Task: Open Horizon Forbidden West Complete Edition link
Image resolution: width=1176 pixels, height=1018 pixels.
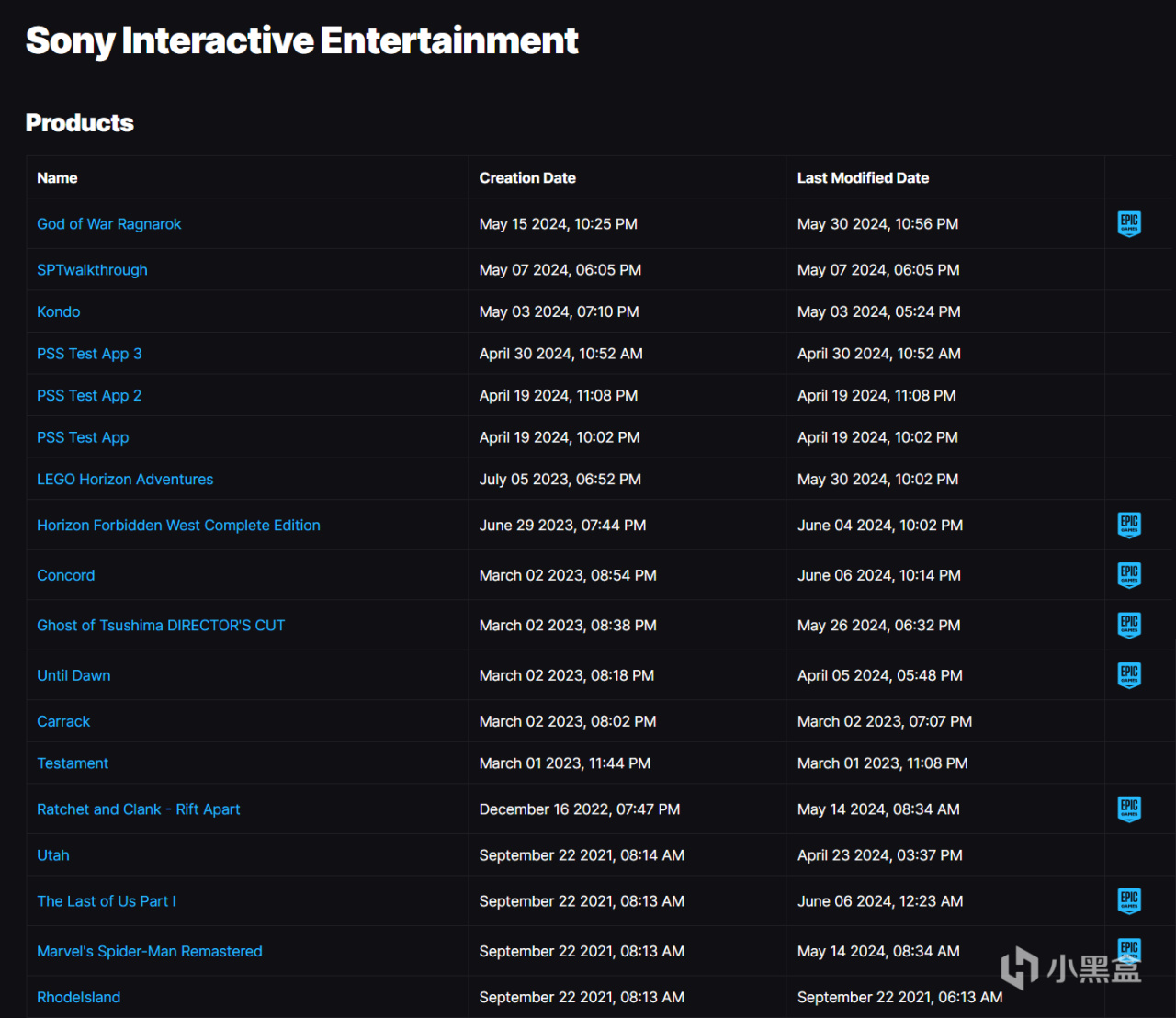Action: point(178,526)
